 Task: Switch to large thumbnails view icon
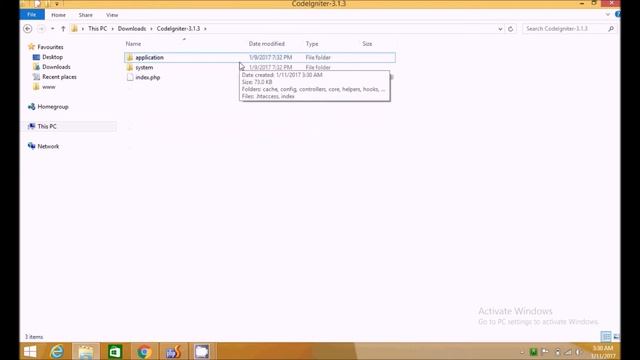pos(616,337)
